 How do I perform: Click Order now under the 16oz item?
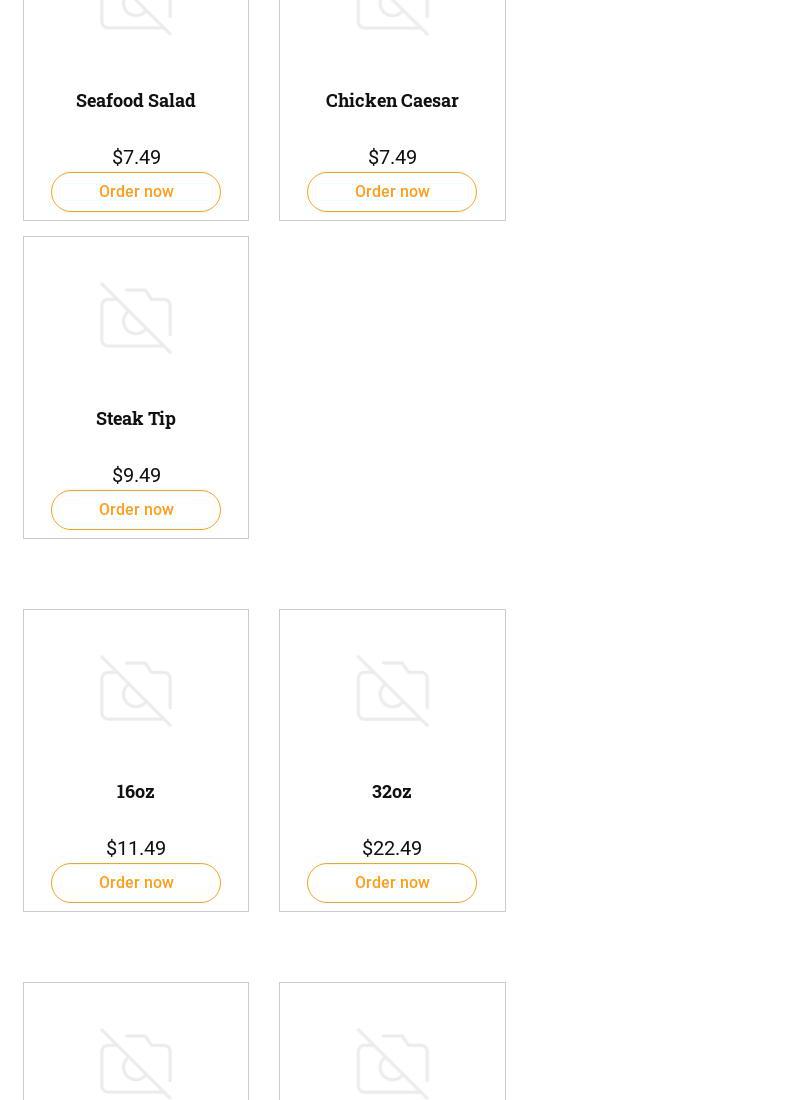136,883
